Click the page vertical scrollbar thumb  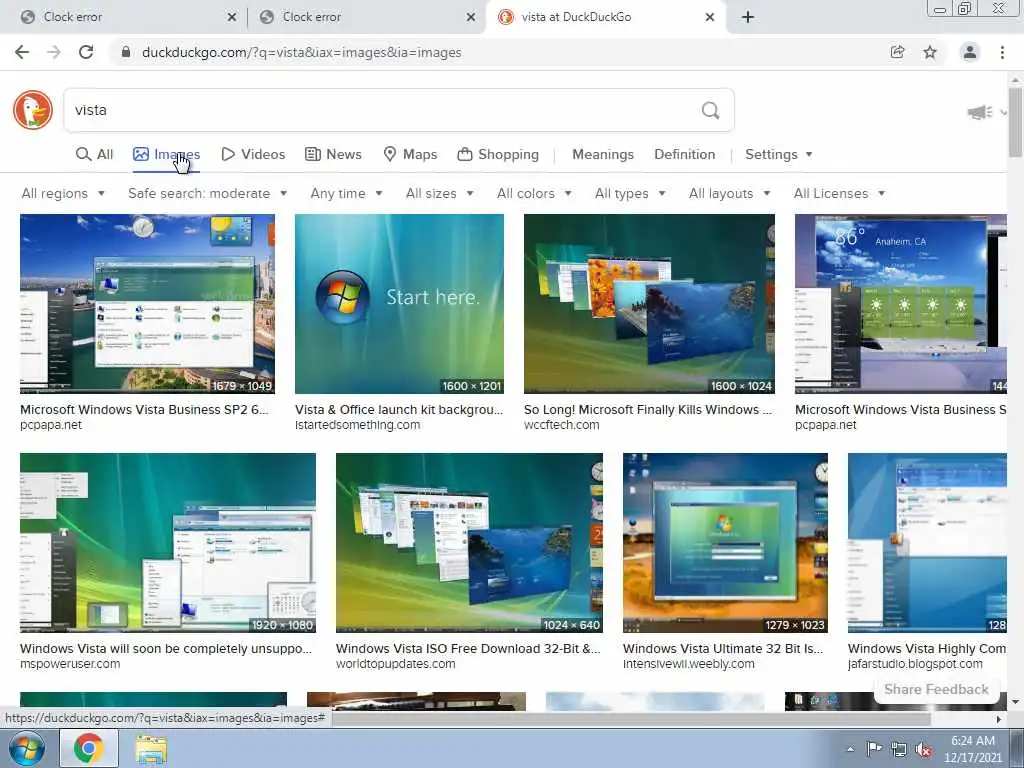tap(1015, 123)
